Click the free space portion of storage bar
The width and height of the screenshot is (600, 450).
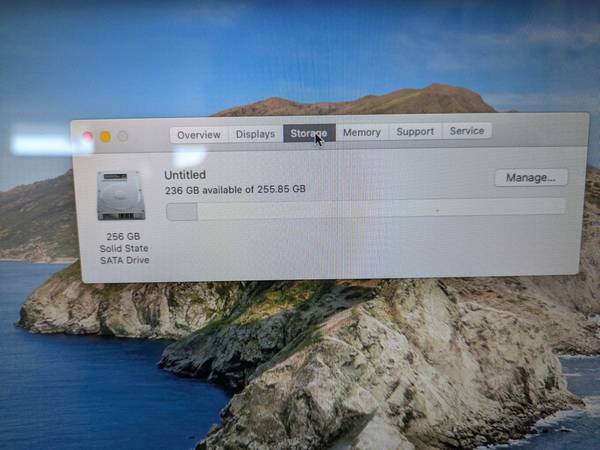380,207
